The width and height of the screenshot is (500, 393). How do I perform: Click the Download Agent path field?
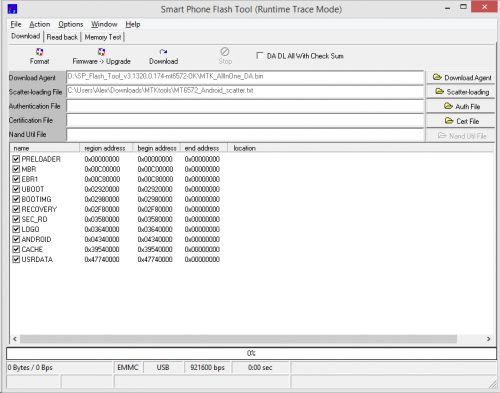click(x=245, y=77)
